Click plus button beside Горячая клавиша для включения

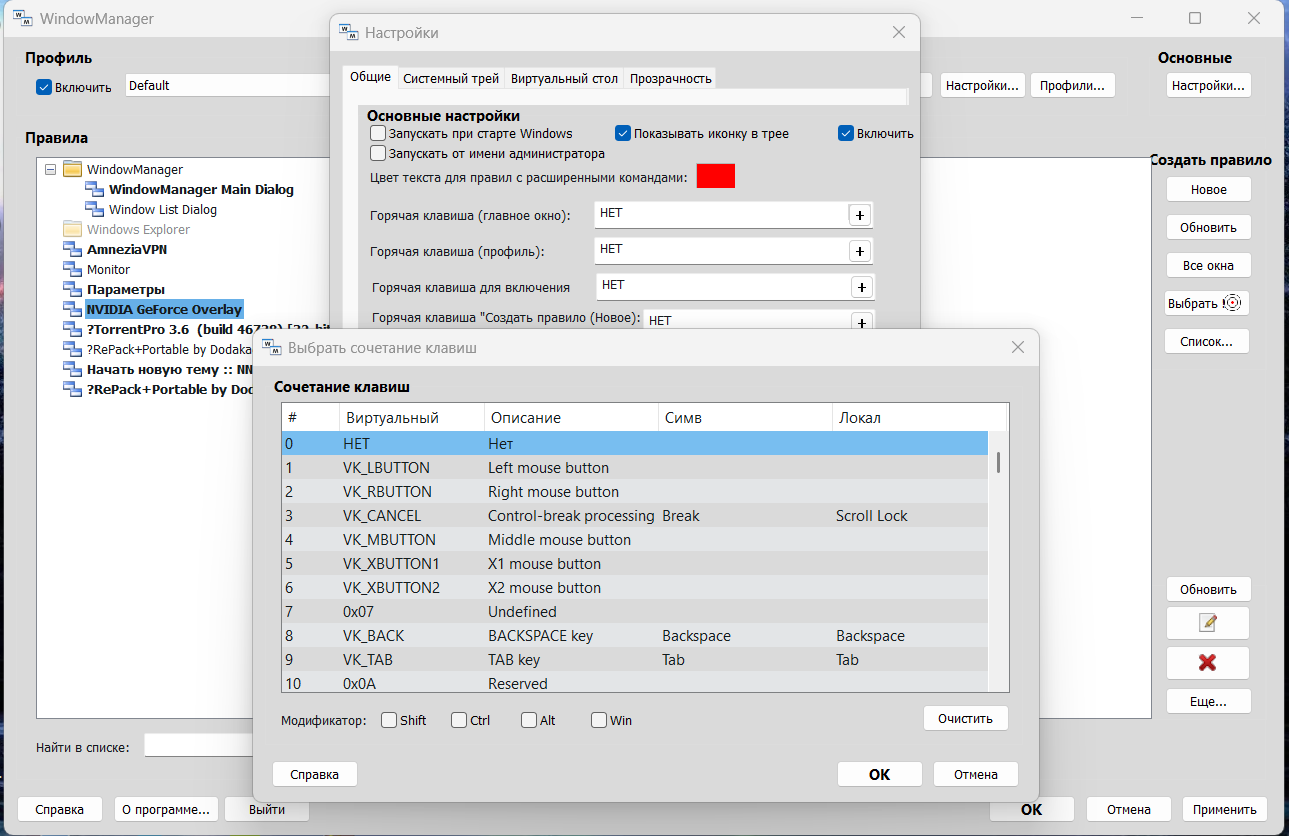click(x=861, y=287)
